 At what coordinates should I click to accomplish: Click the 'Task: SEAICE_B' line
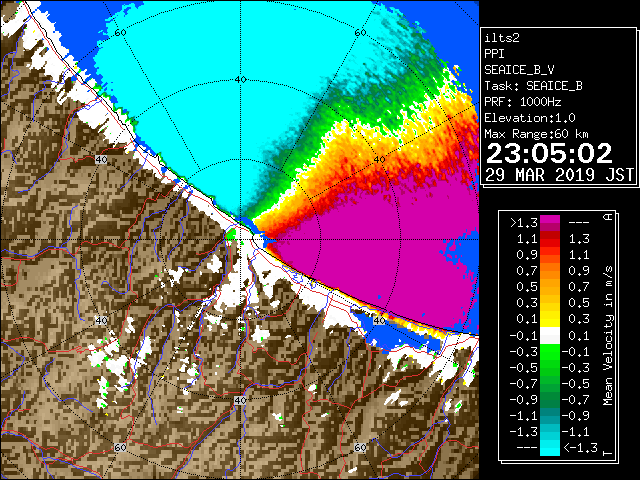tap(533, 86)
